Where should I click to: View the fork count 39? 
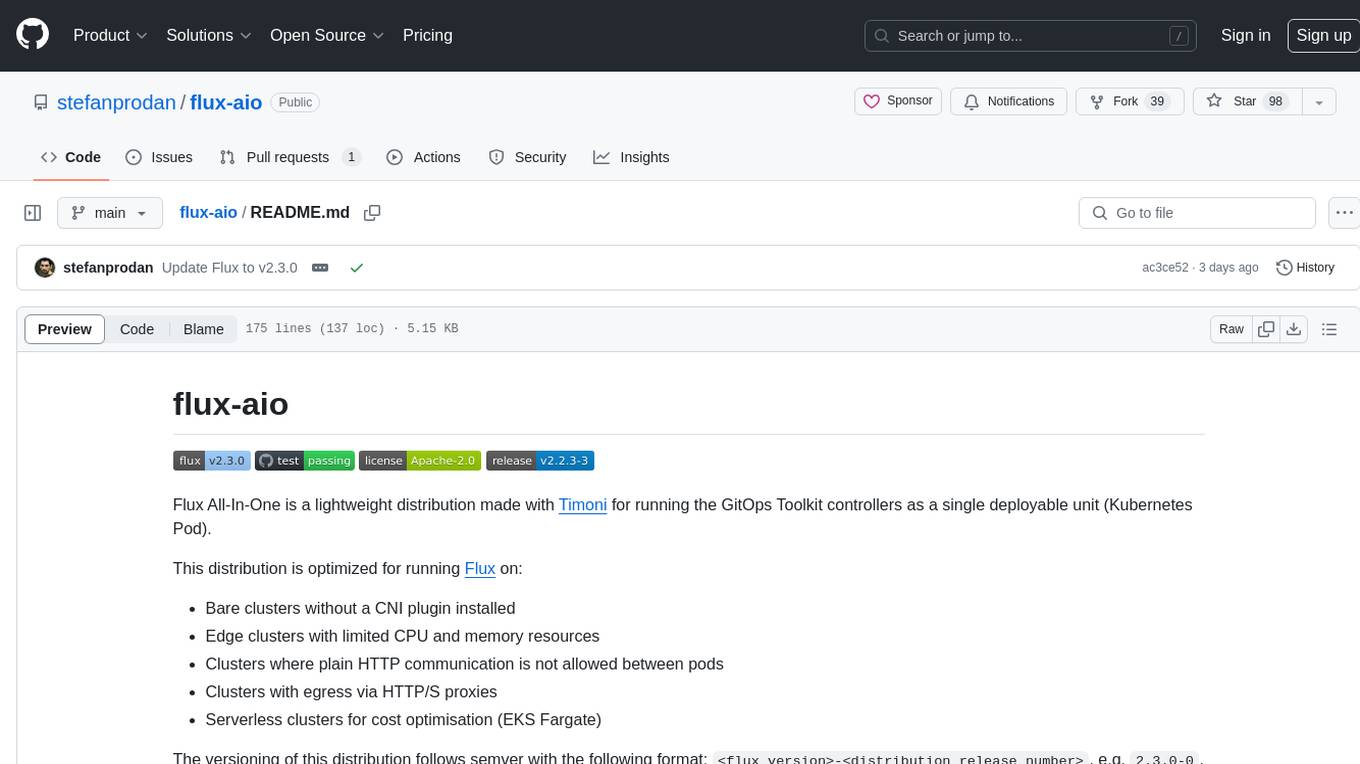[1157, 101]
